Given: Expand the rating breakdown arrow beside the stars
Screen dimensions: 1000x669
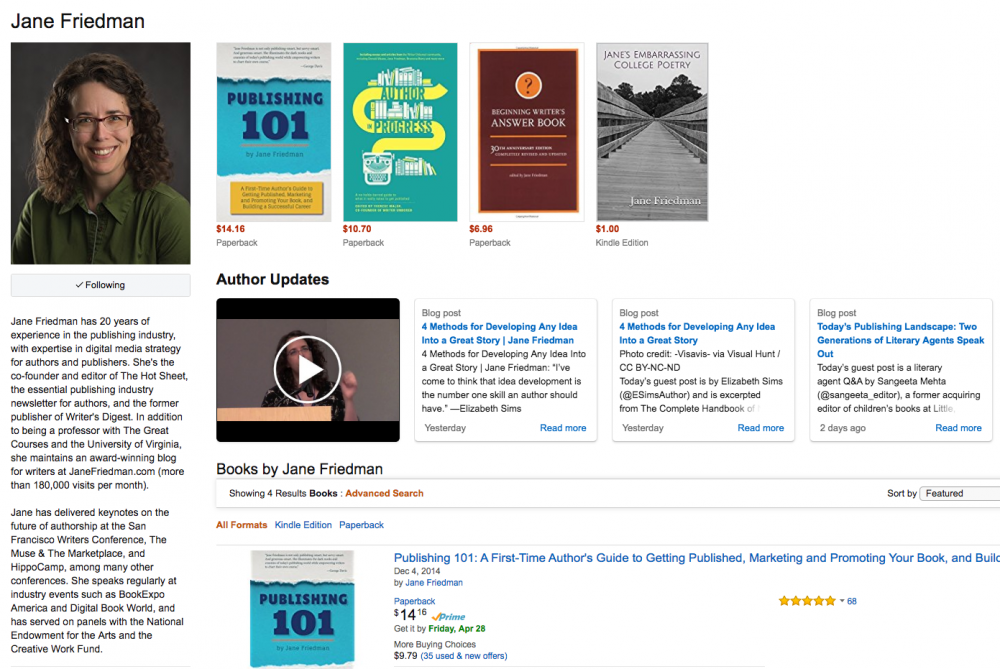Looking at the screenshot, I should point(841,600).
